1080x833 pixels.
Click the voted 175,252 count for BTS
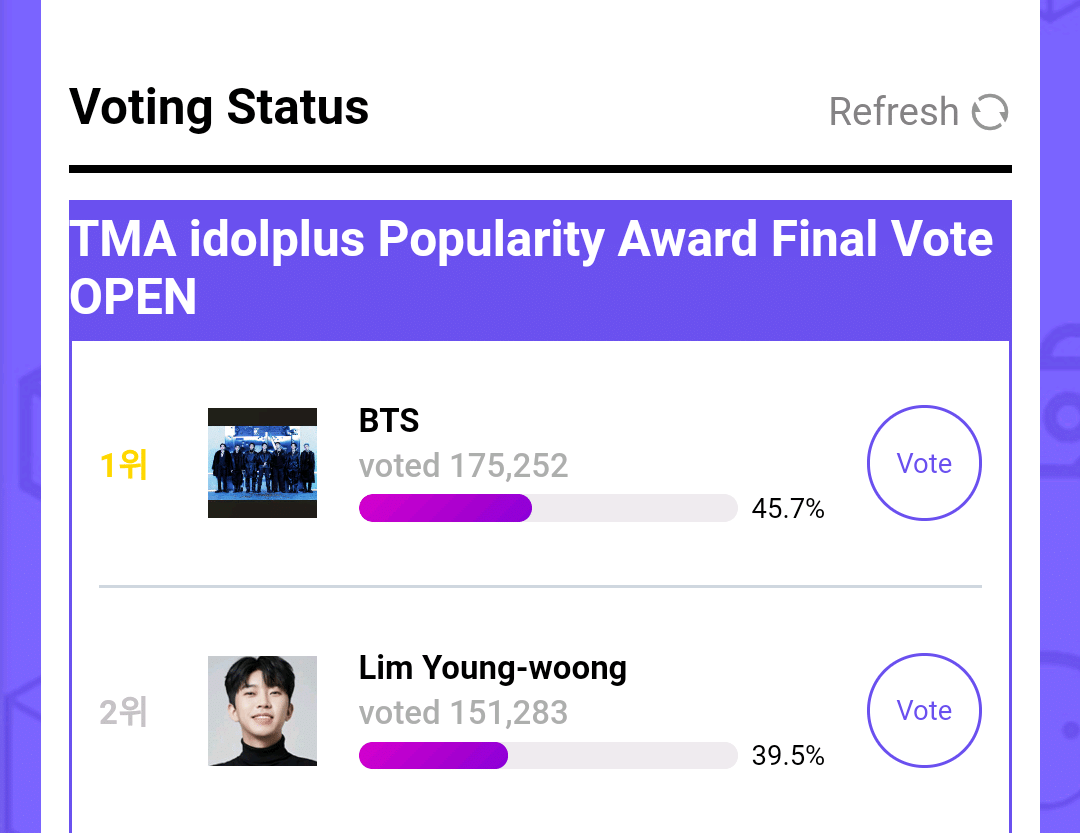[x=463, y=465]
